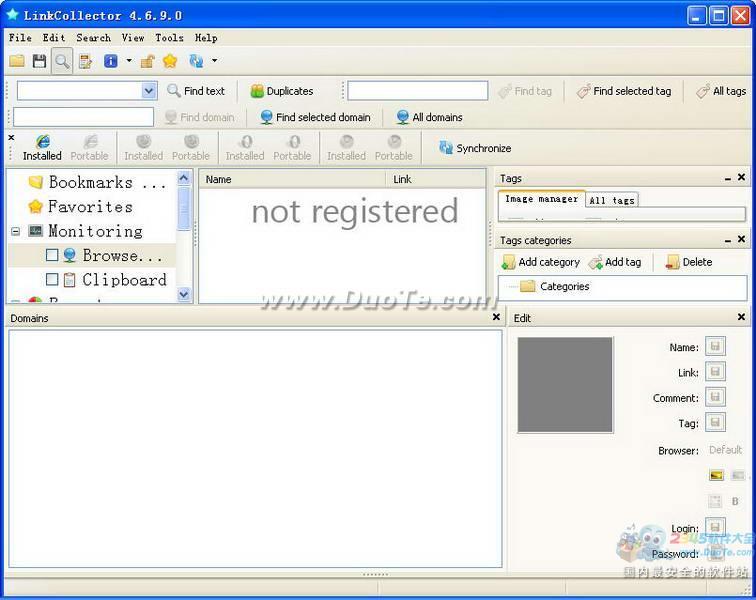Toggle the Browse... checkbox

pyautogui.click(x=52, y=255)
